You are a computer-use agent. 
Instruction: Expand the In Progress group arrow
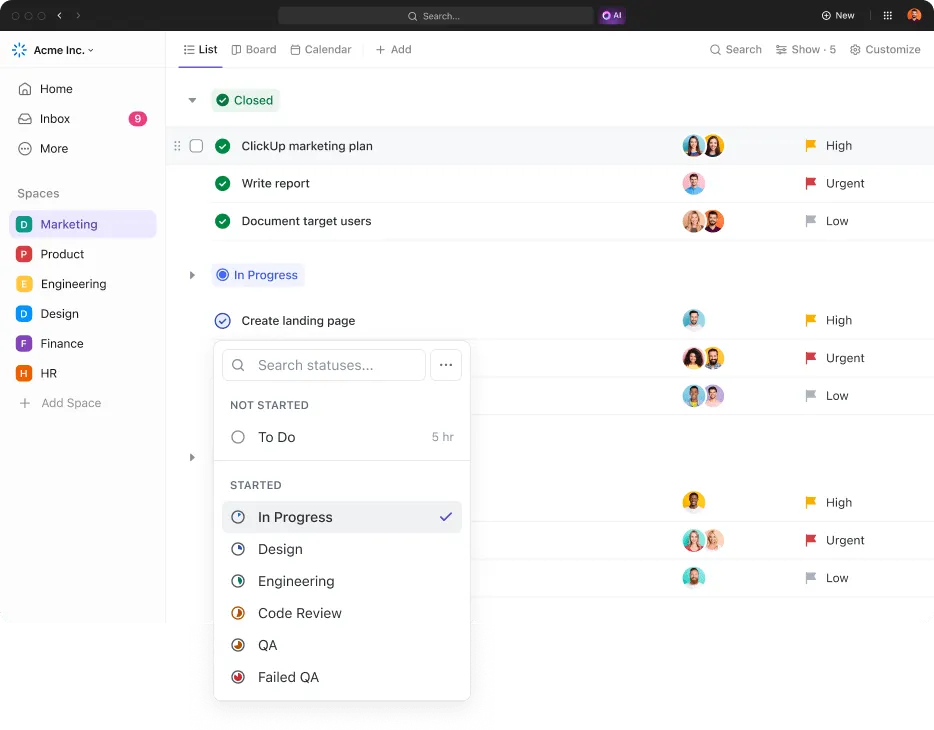click(x=192, y=275)
